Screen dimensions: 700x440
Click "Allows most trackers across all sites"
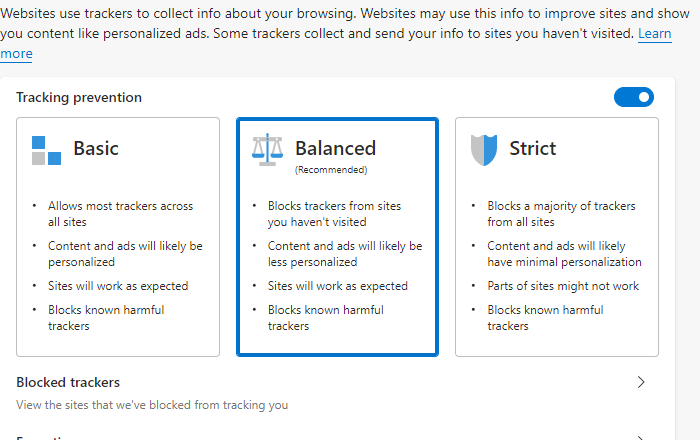tap(120, 214)
